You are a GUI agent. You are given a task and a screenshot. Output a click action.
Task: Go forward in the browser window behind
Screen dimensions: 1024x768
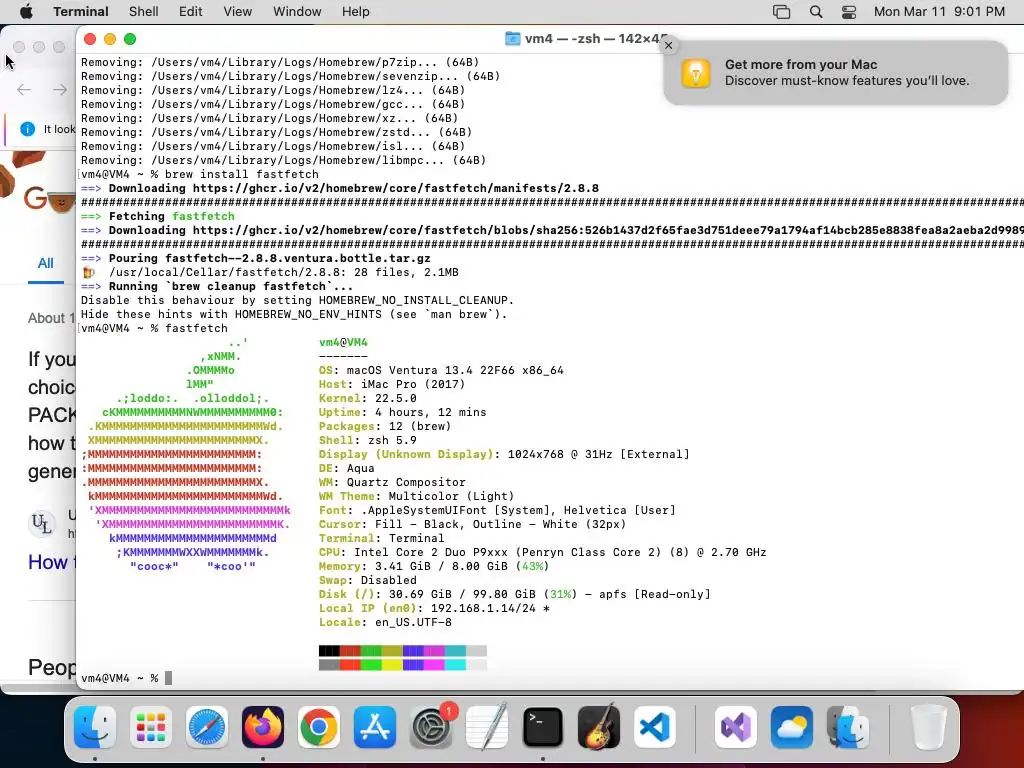(x=59, y=89)
